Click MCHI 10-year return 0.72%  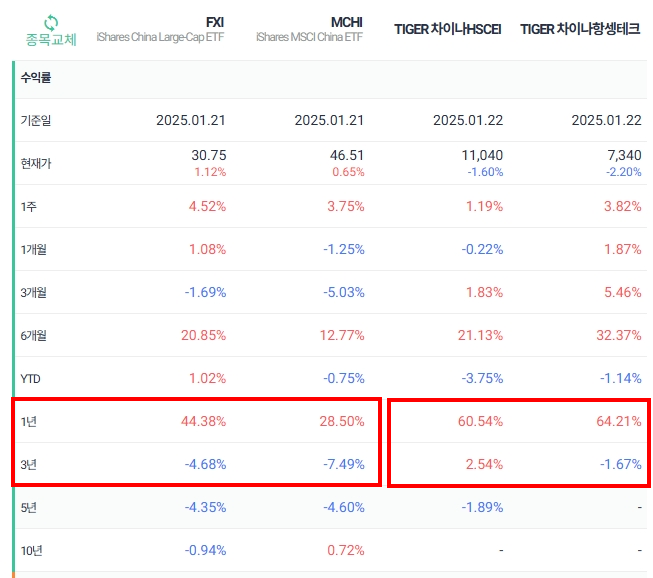[x=345, y=550]
